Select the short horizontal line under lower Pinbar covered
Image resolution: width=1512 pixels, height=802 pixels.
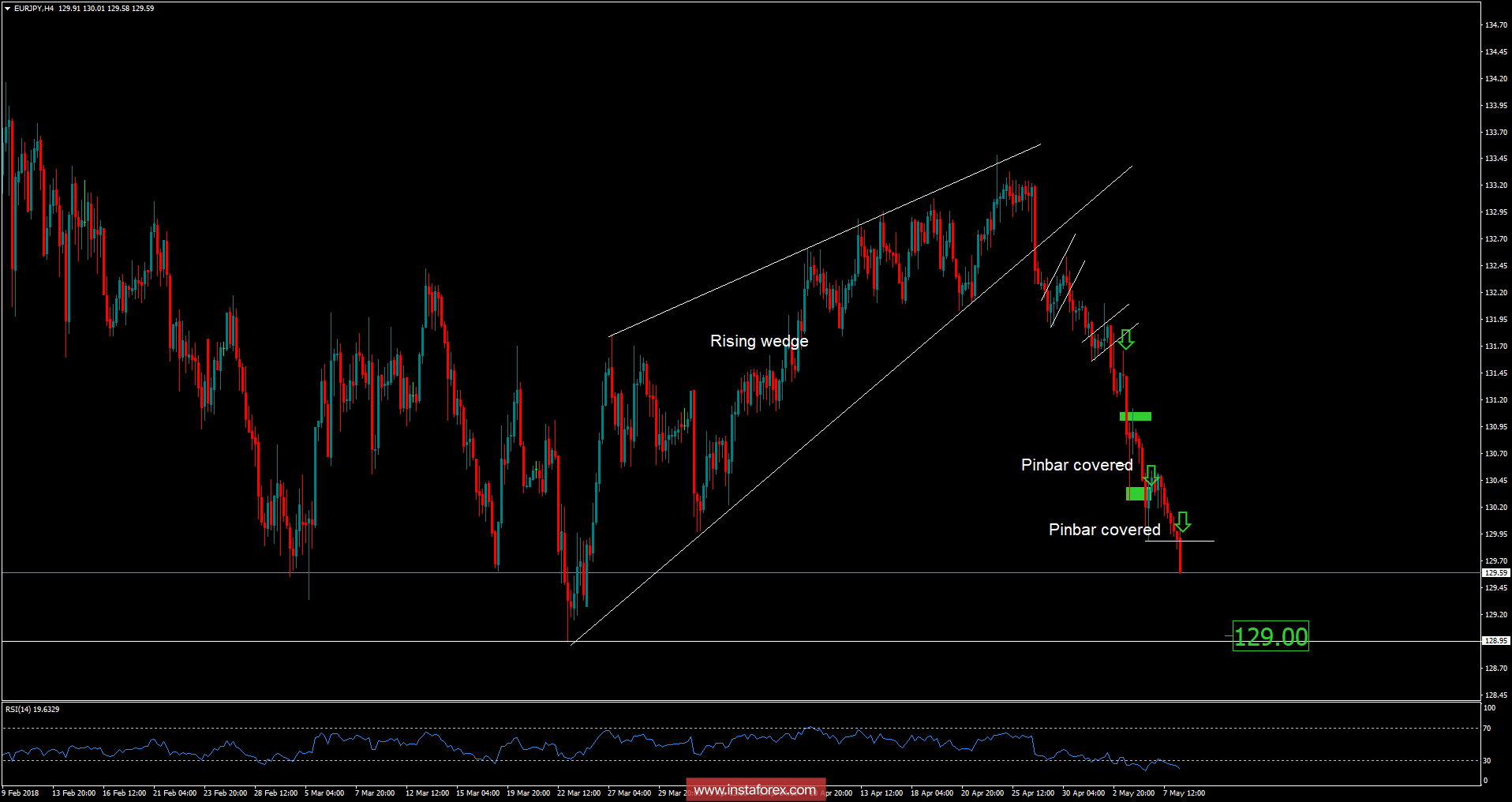click(x=1180, y=541)
